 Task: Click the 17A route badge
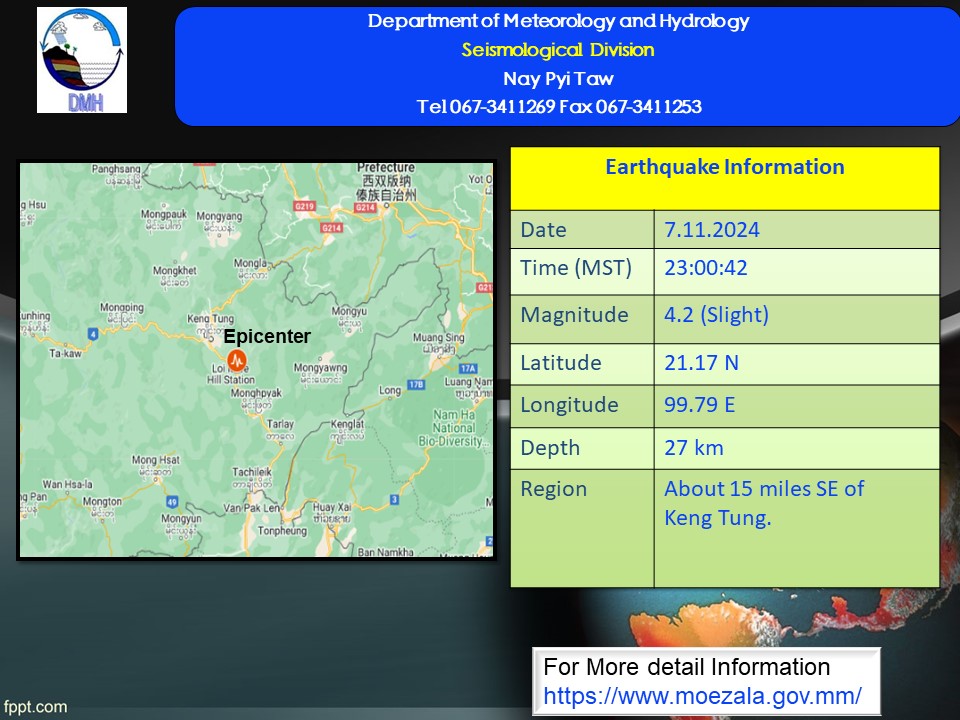[x=468, y=368]
